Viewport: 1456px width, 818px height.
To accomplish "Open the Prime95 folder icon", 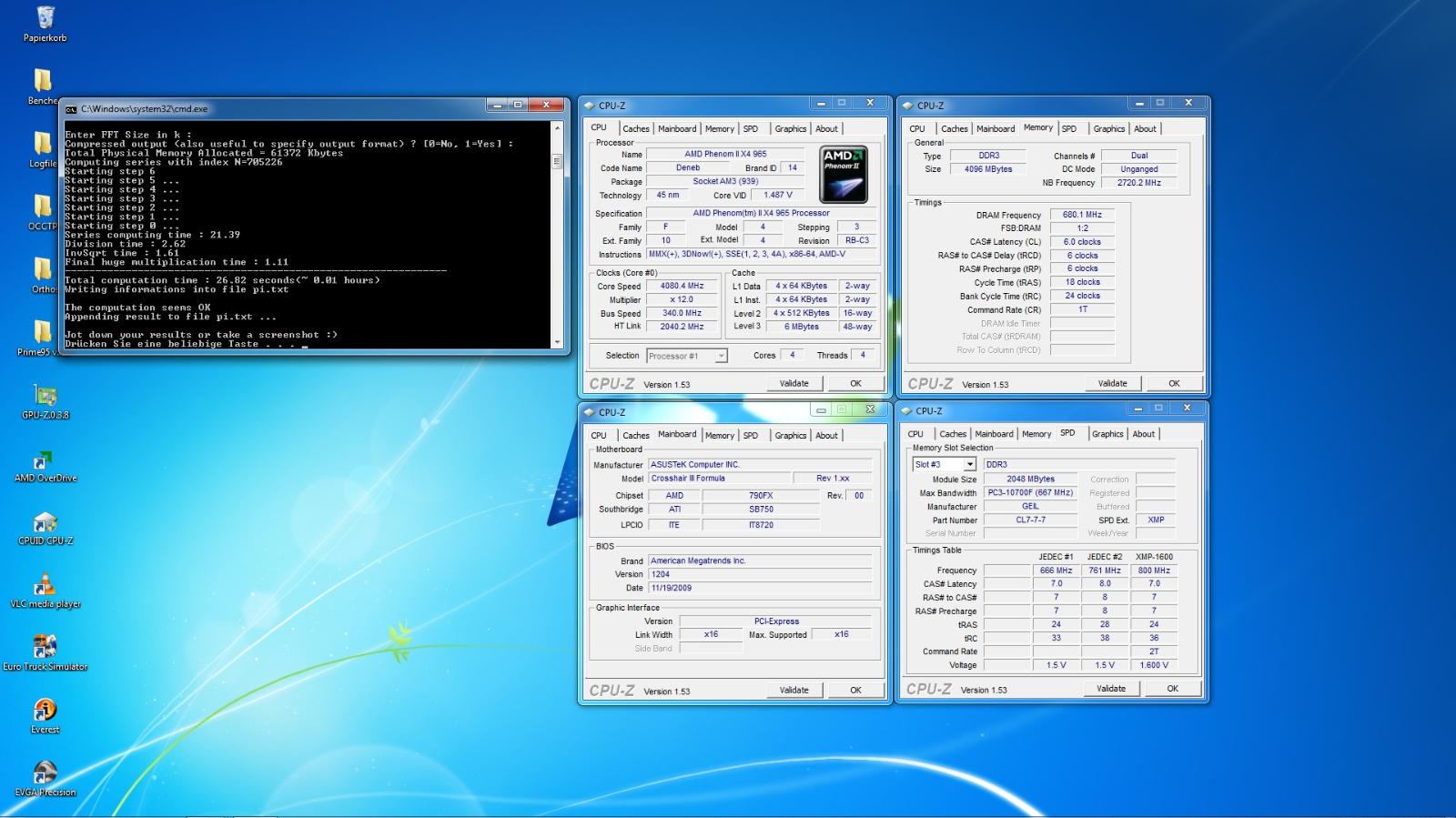I will tap(43, 331).
